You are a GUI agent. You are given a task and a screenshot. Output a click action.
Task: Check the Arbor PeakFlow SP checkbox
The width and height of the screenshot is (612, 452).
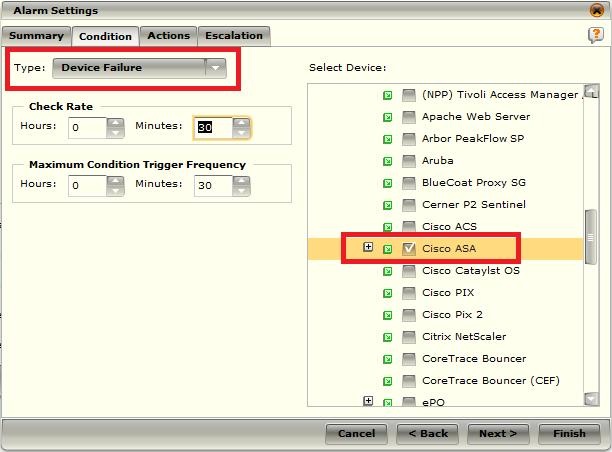click(x=409, y=139)
